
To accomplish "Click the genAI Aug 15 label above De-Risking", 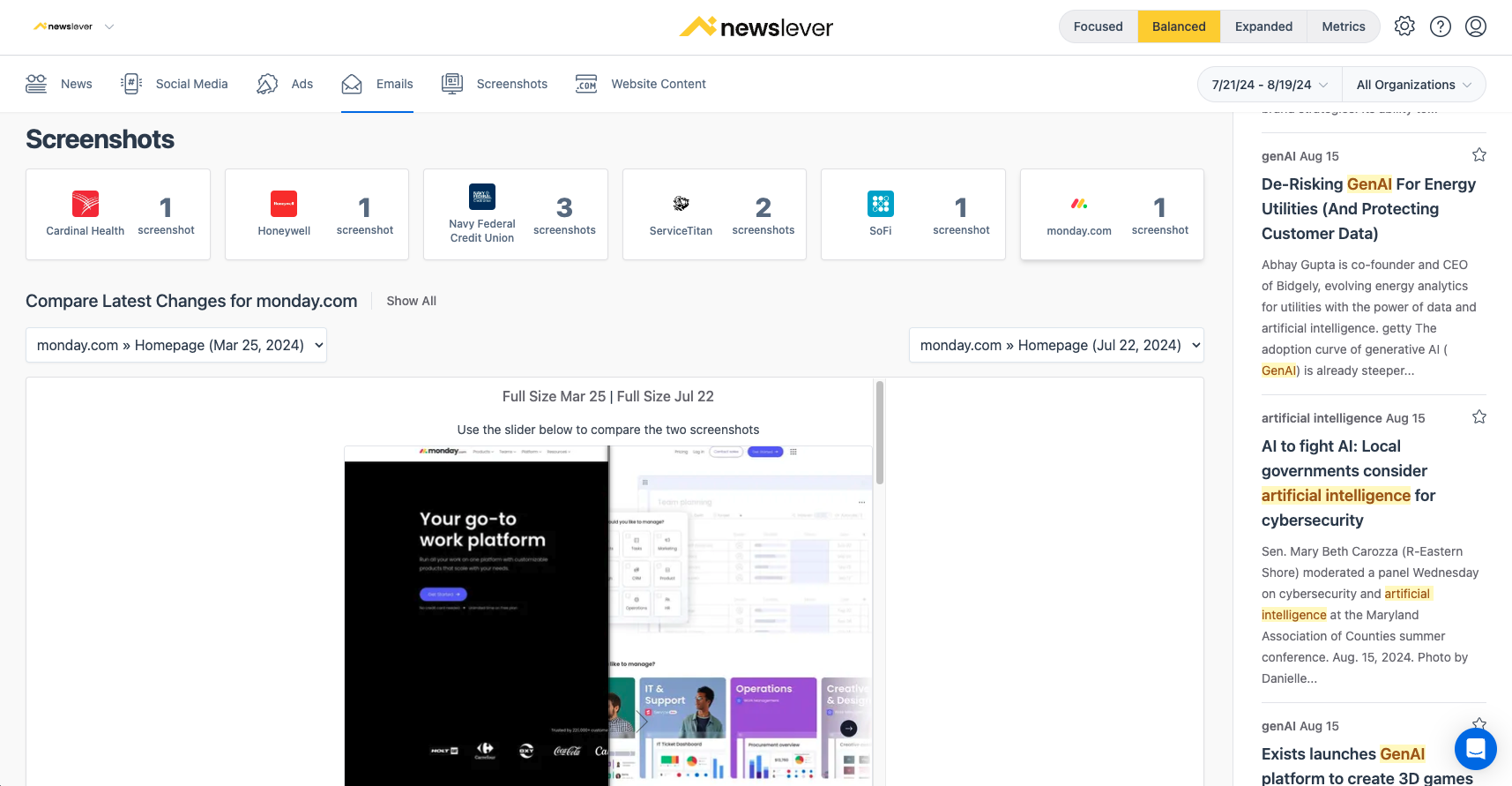I will 1300,156.
